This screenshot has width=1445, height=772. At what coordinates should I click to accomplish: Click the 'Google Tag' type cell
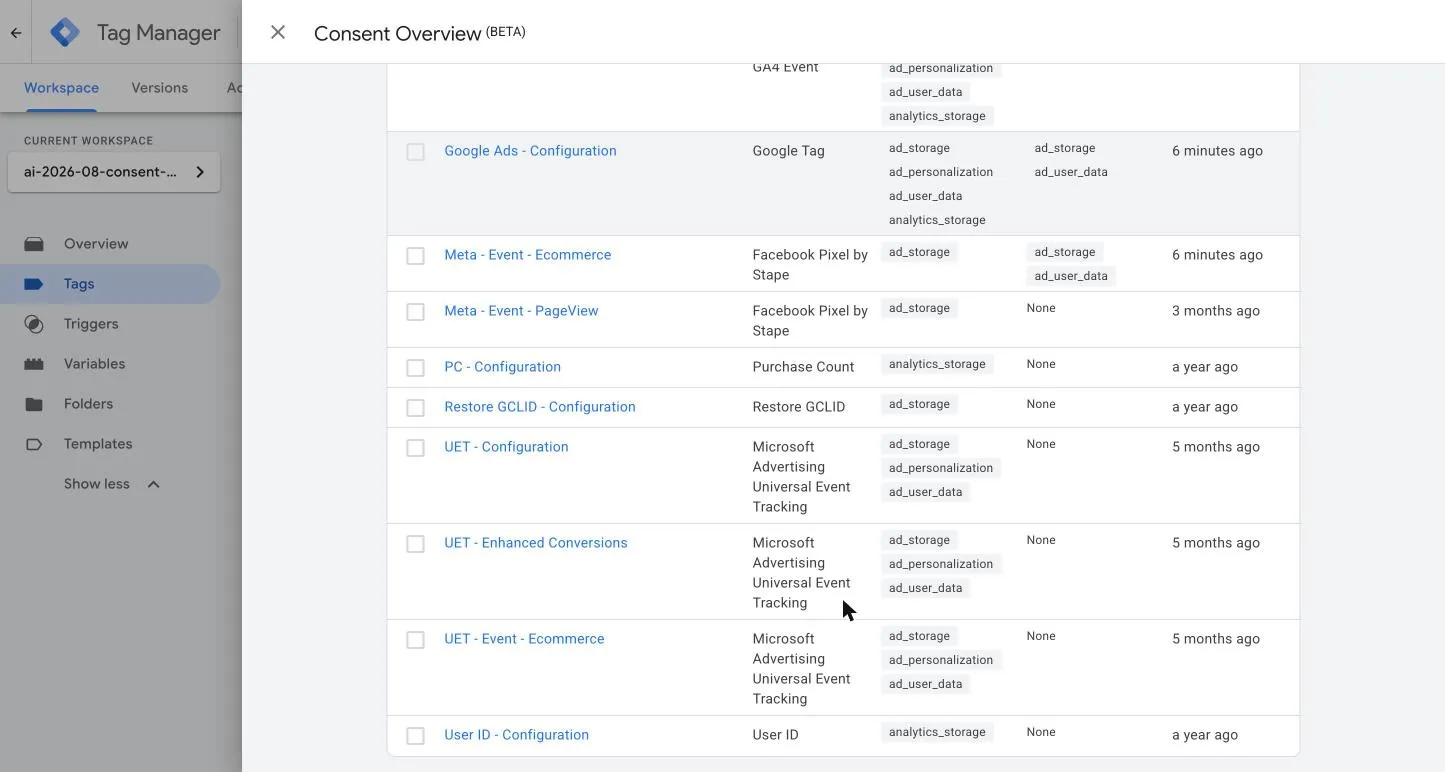coord(788,151)
